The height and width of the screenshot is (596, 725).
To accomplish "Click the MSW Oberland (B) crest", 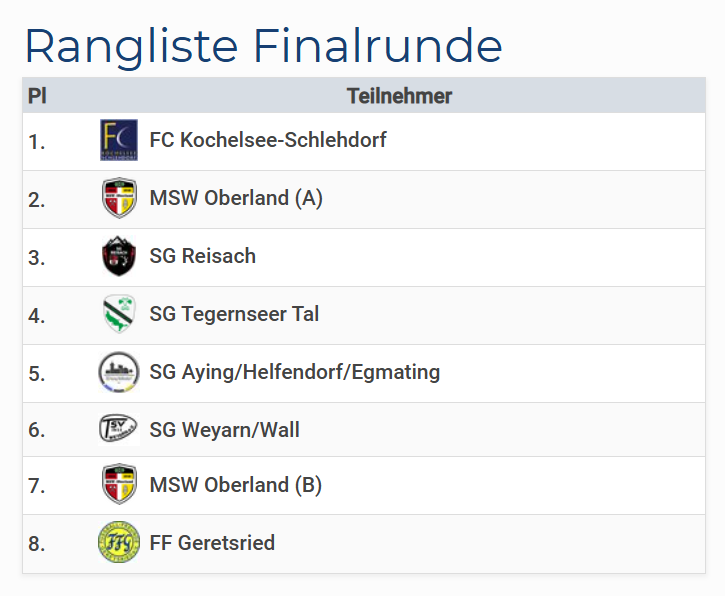I will coord(119,486).
